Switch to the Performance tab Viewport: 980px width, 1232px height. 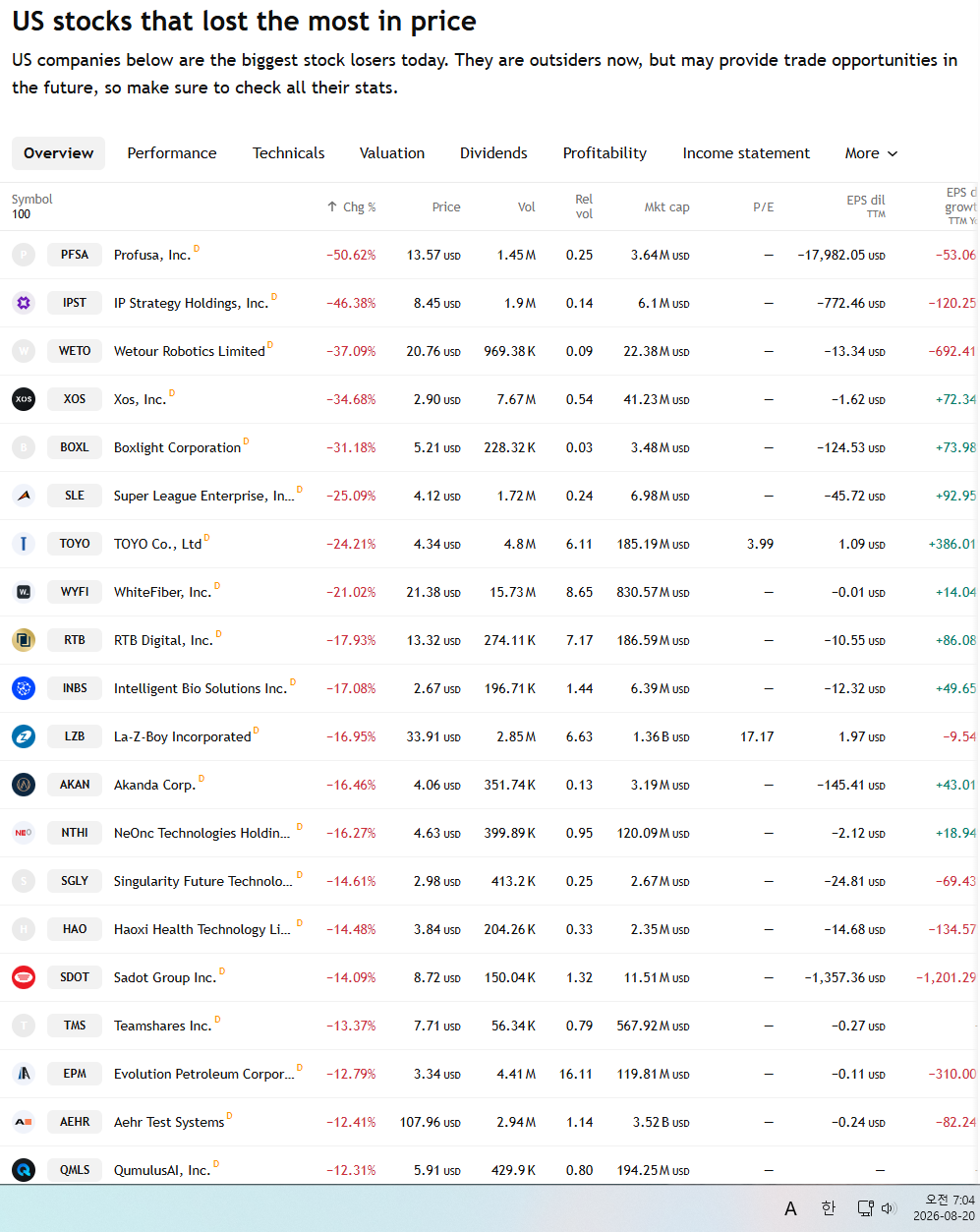click(x=172, y=153)
